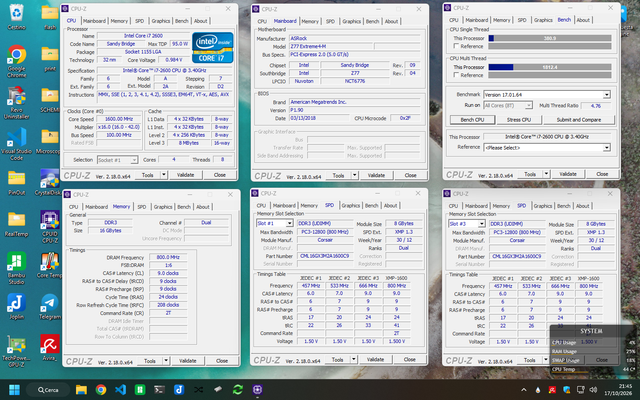The width and height of the screenshot is (640, 400).
Task: Switch to Graphics tab in the Bench window
Action: [543, 20]
